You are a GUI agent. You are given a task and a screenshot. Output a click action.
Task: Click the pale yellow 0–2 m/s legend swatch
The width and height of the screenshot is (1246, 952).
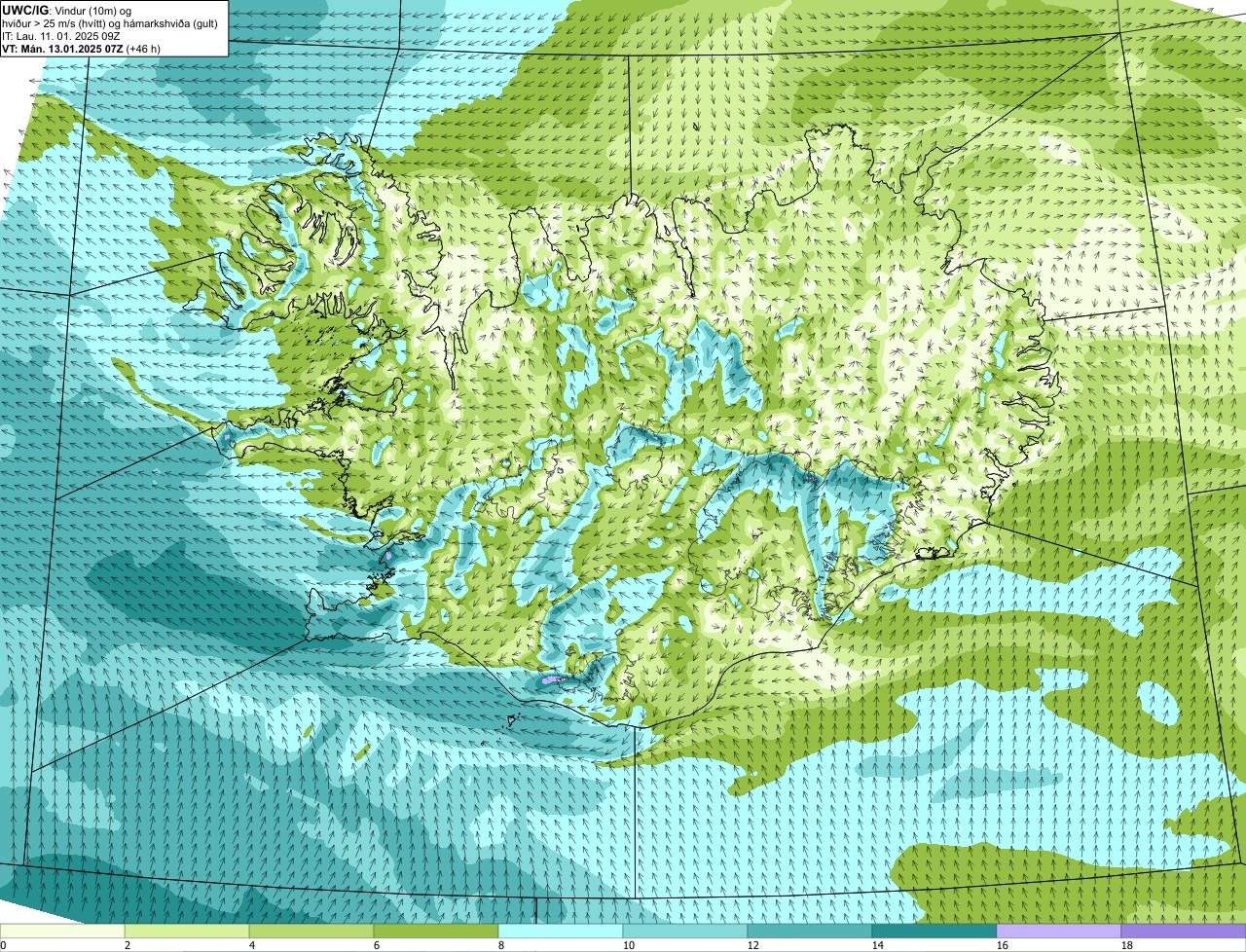pos(62,932)
